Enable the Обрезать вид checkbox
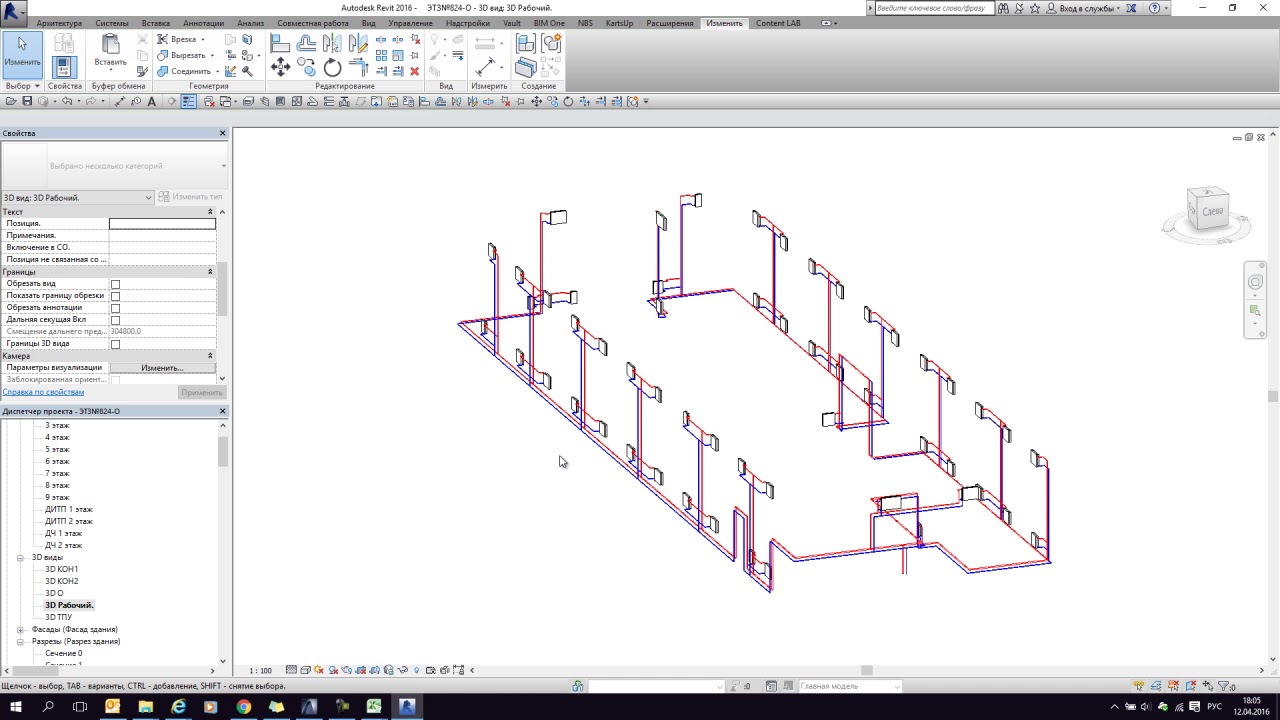This screenshot has width=1280, height=720. pos(115,284)
